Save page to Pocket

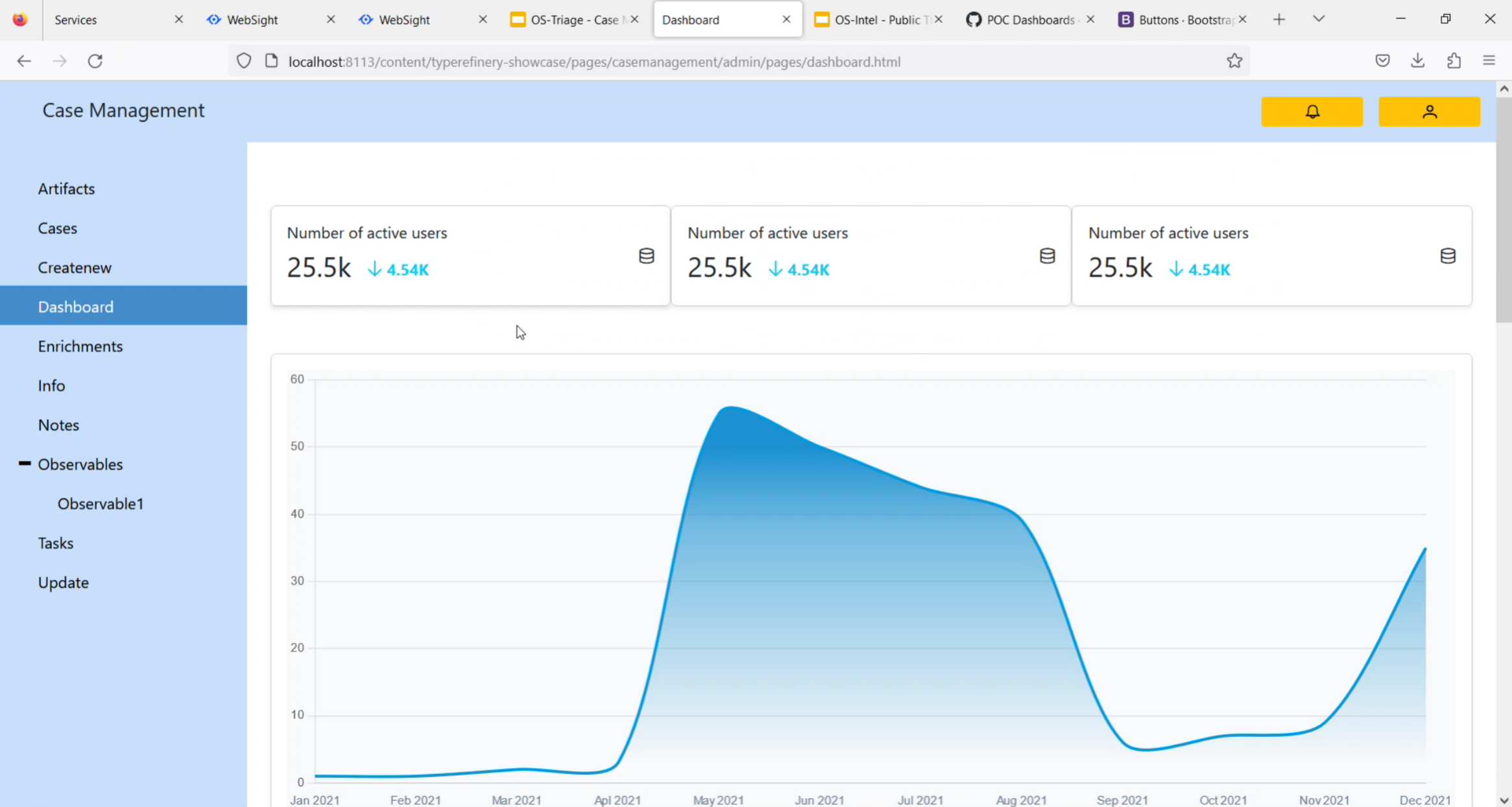click(1382, 61)
